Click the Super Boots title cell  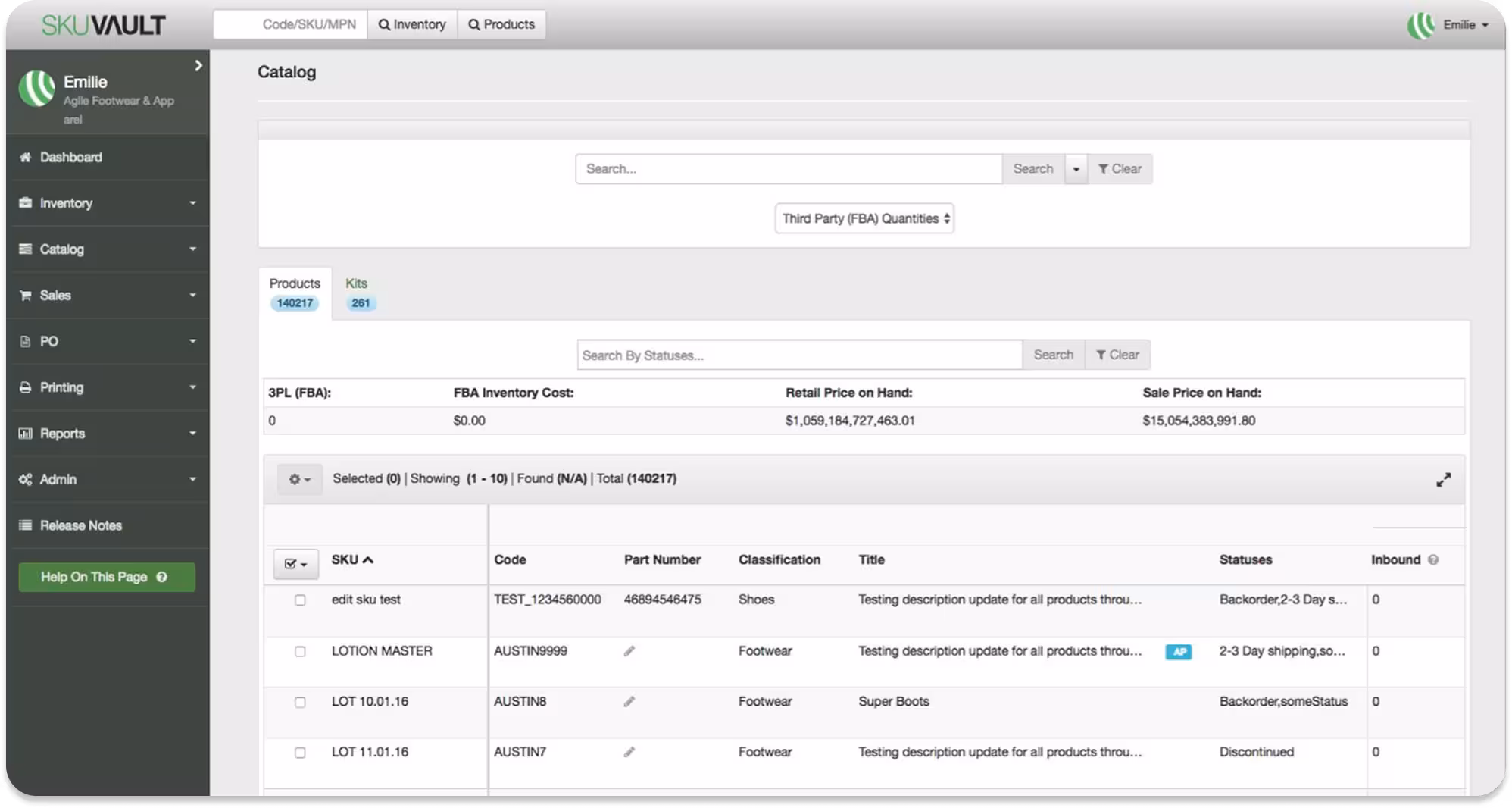894,702
